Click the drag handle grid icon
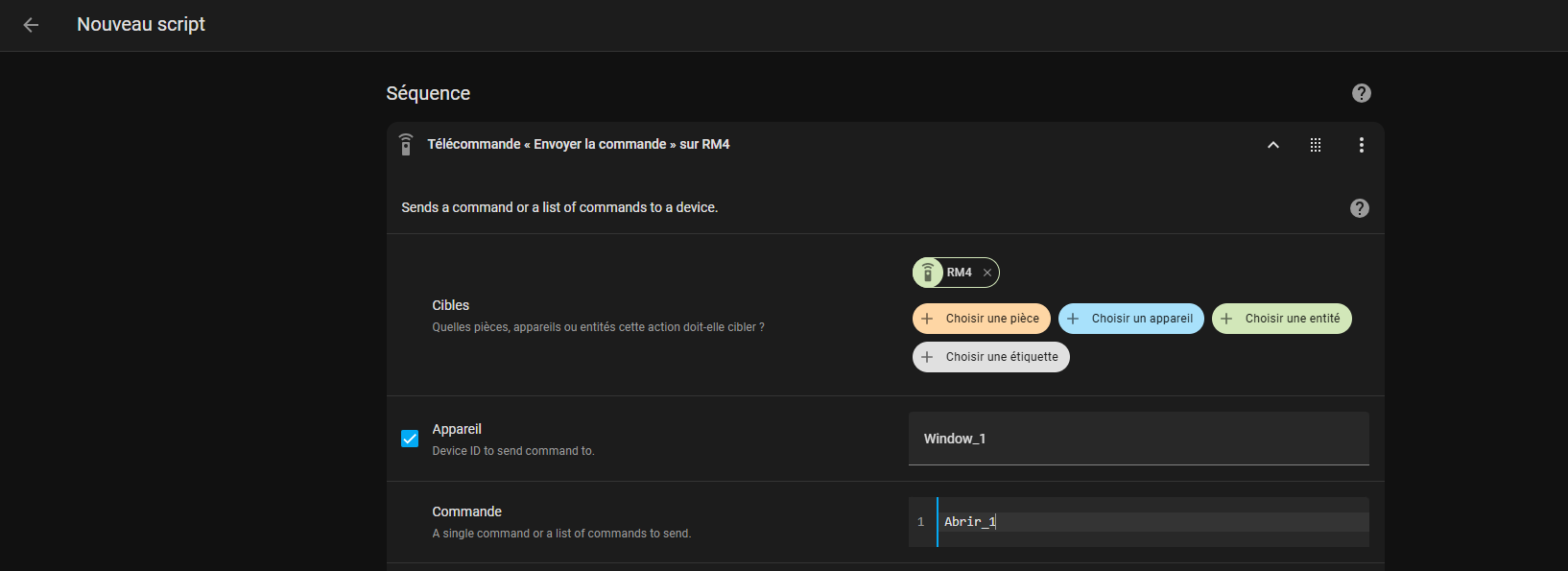Image resolution: width=1568 pixels, height=571 pixels. [1316, 145]
